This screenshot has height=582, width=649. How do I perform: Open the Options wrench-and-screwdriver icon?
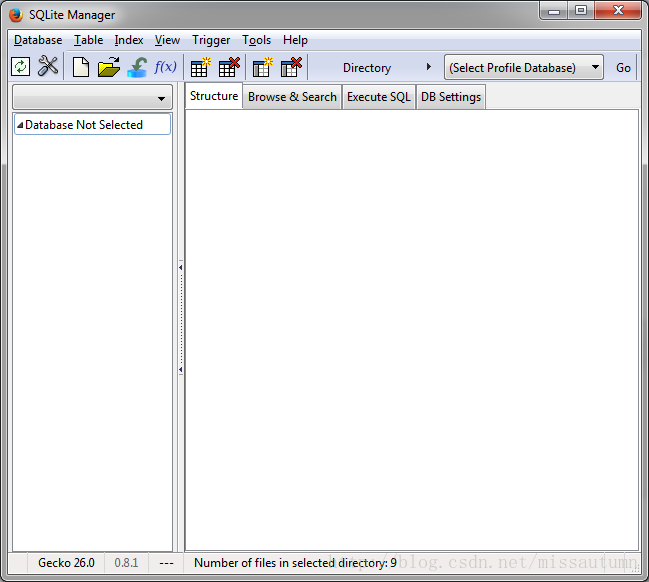tap(48, 66)
